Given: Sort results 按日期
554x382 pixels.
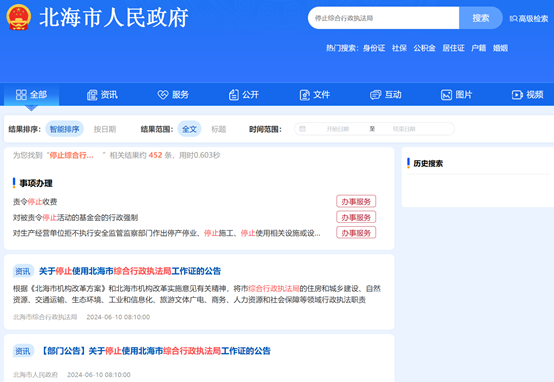Looking at the screenshot, I should [105, 129].
